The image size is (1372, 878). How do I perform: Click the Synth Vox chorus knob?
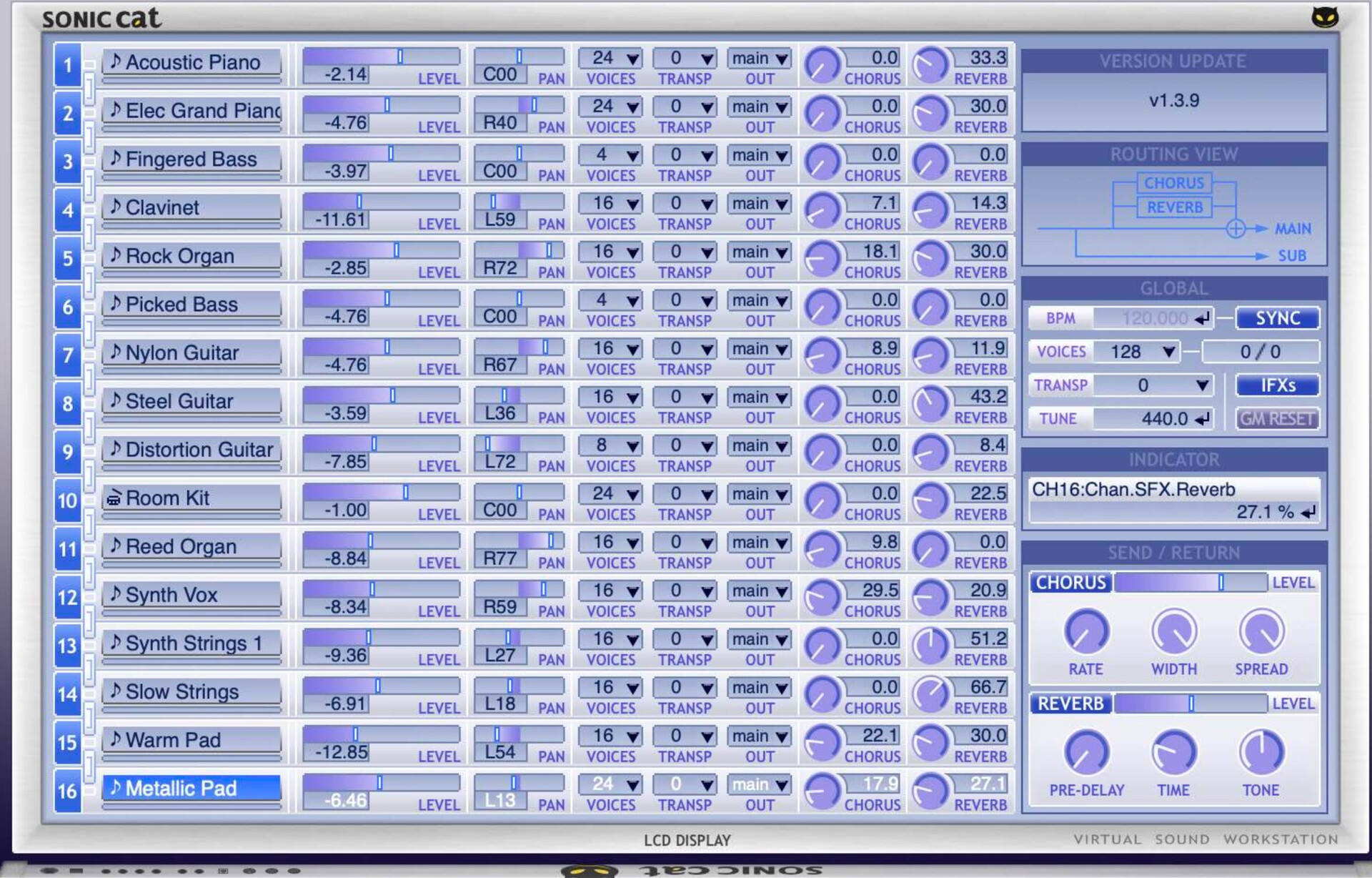click(822, 598)
